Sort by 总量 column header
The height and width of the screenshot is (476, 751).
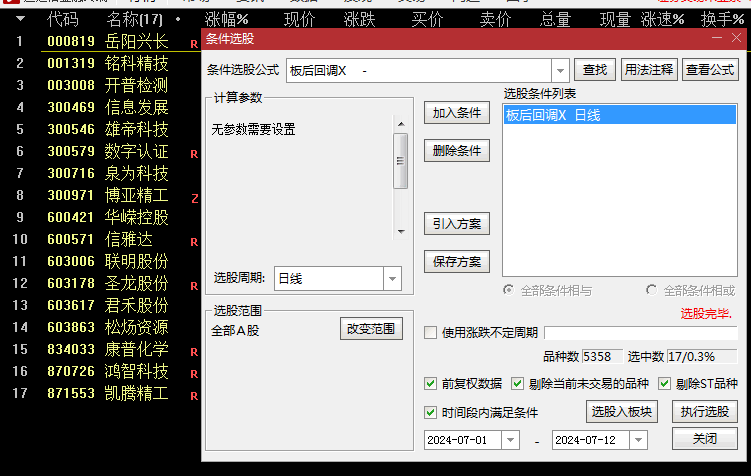(x=555, y=19)
